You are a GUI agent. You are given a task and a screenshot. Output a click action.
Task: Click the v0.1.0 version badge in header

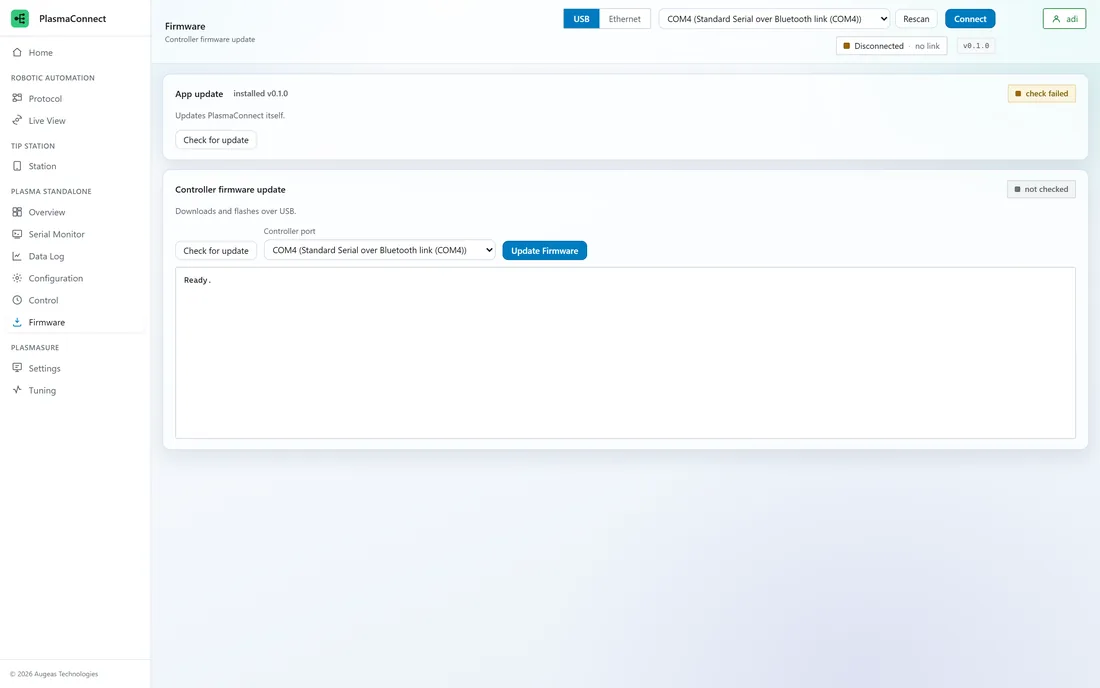976,46
